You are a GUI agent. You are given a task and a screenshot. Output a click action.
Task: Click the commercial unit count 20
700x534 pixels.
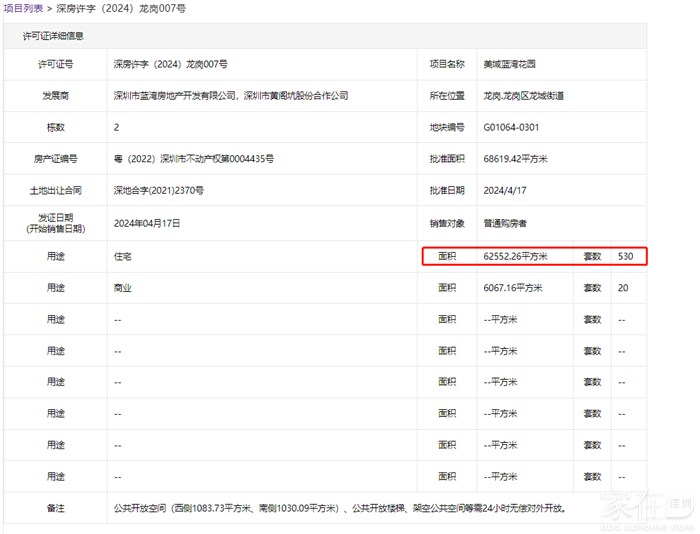[623, 288]
